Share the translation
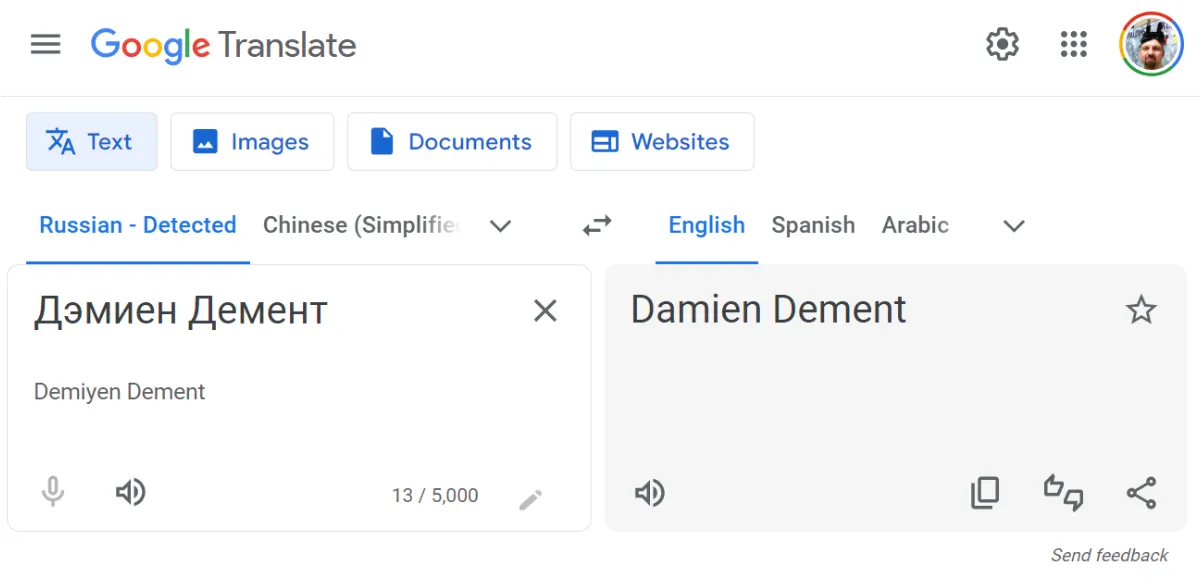Screen dimensions: 1200x584 click(1141, 493)
